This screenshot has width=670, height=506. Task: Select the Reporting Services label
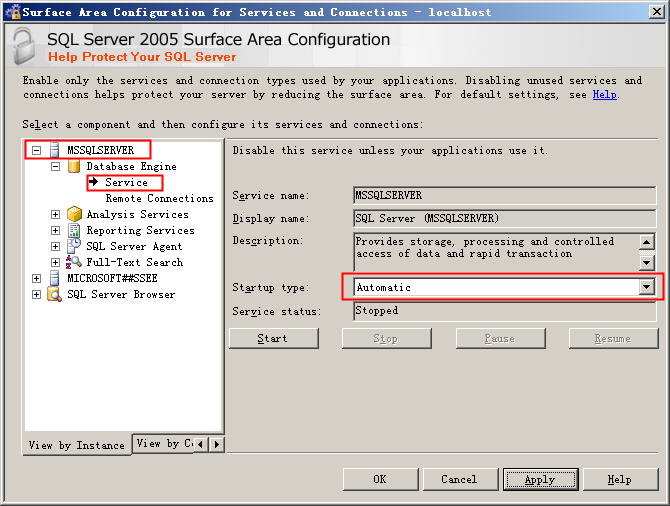(x=140, y=230)
